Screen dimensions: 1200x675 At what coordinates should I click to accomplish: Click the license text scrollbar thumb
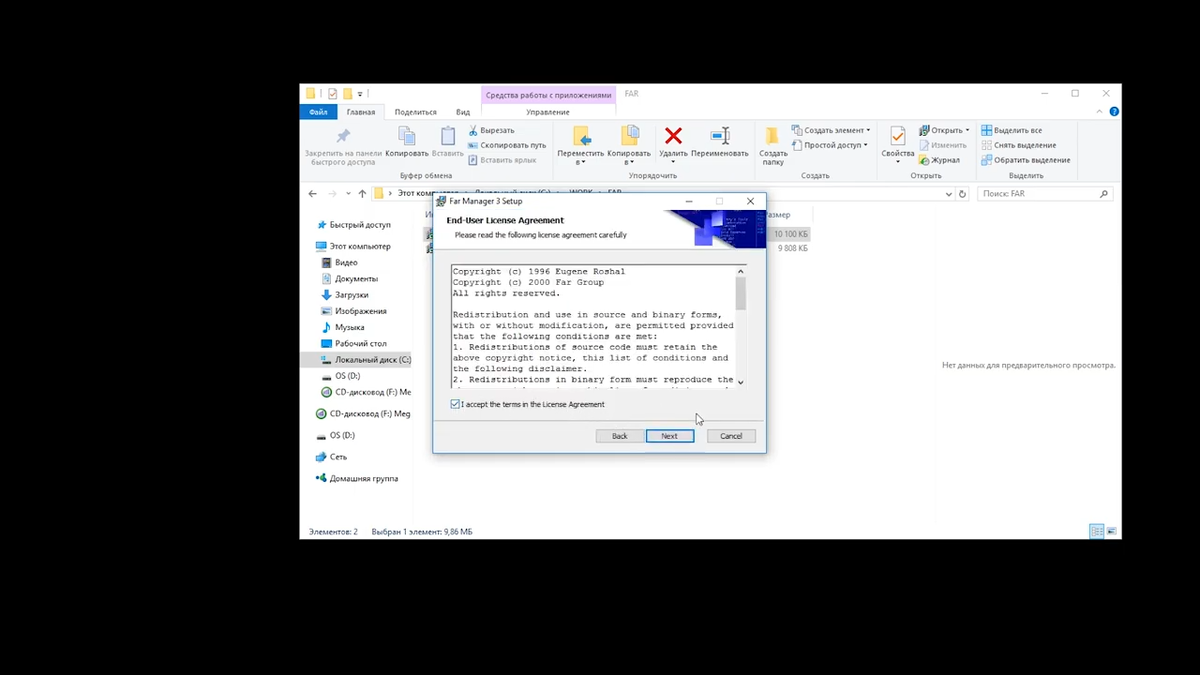pos(741,293)
